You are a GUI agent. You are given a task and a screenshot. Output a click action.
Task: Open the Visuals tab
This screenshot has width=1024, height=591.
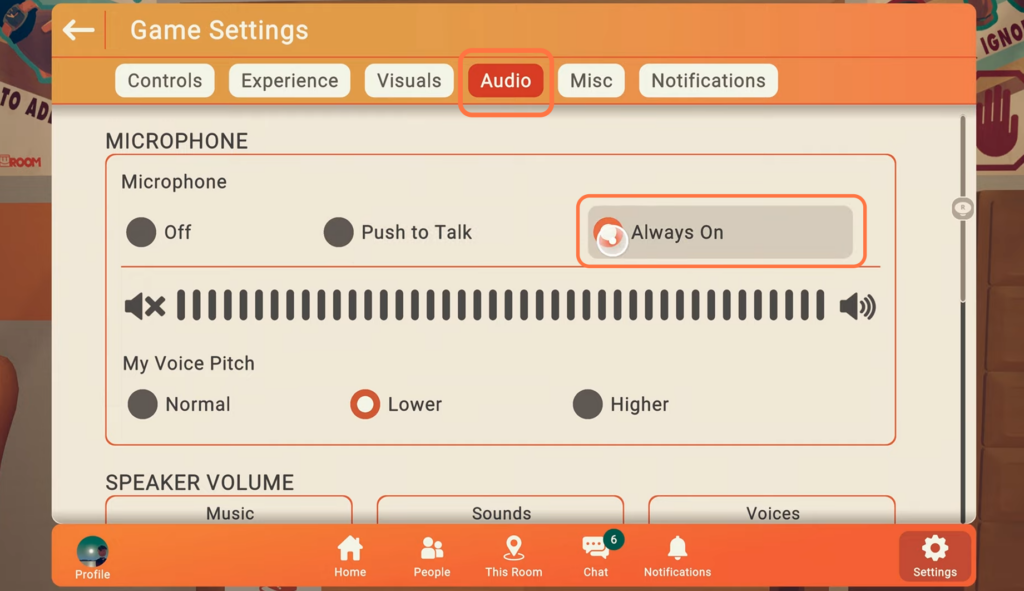(409, 80)
